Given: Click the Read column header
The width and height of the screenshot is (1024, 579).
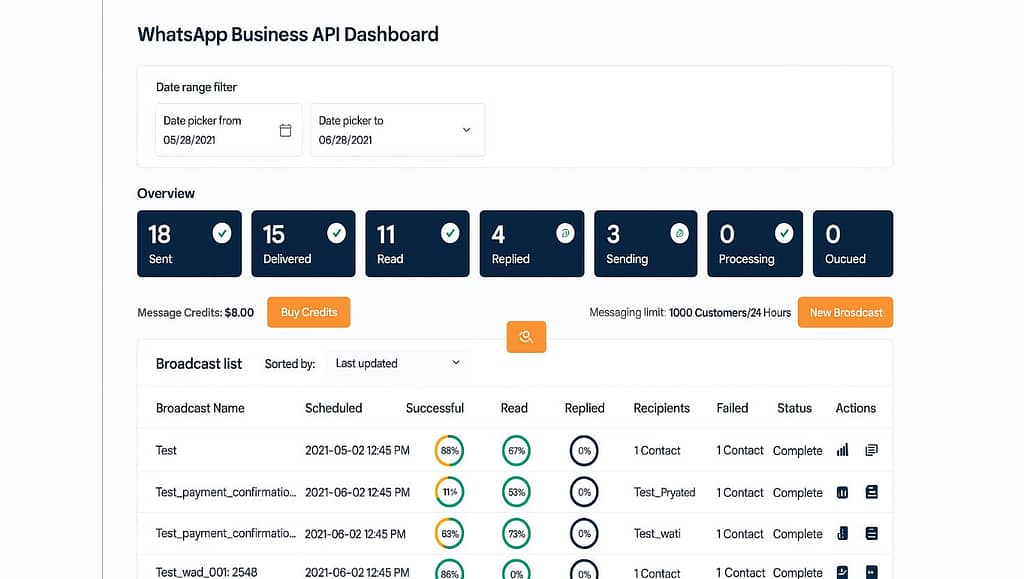Looking at the screenshot, I should pos(514,408).
